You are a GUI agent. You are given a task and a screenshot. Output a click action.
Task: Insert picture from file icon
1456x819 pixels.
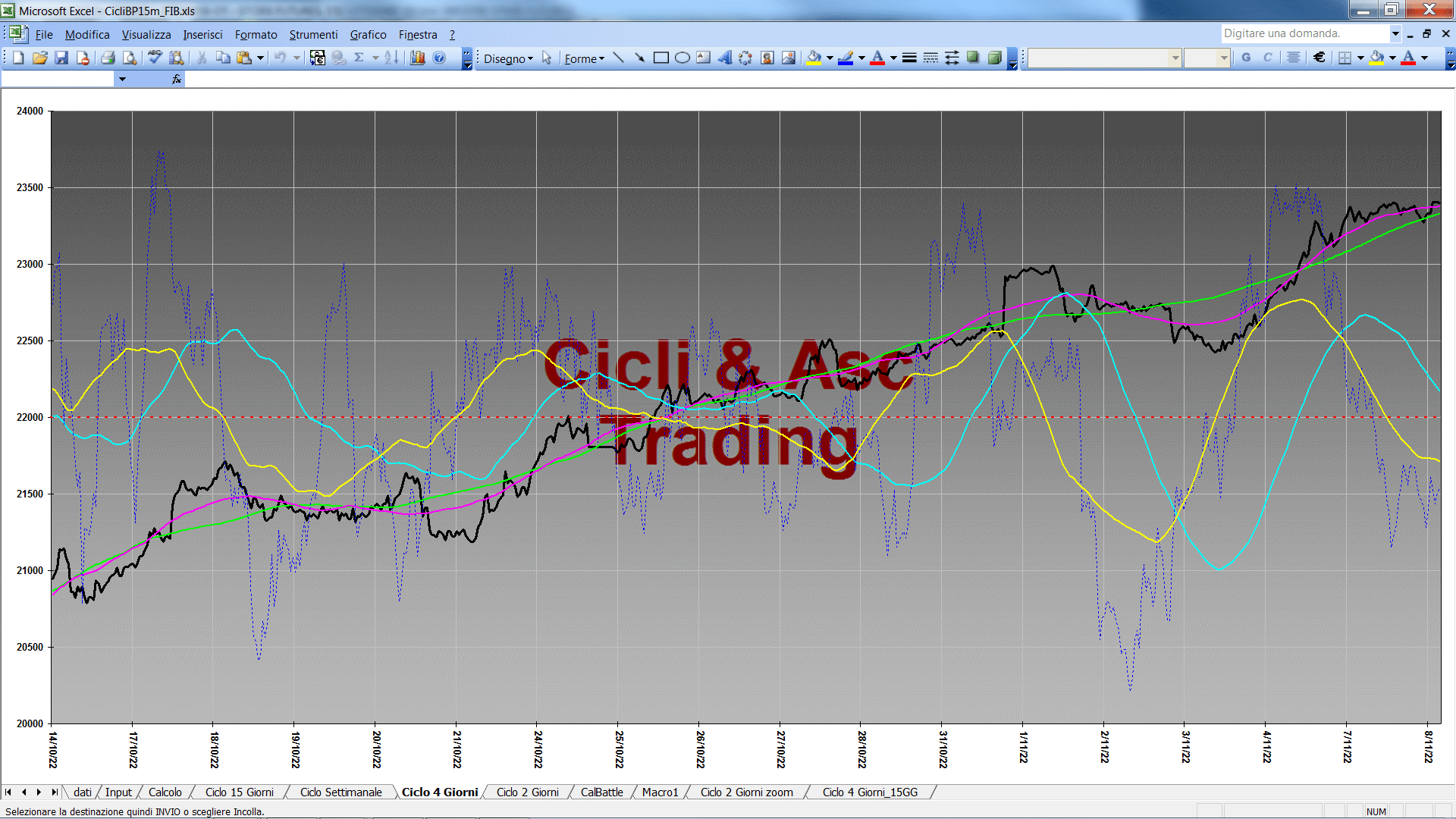[x=789, y=58]
